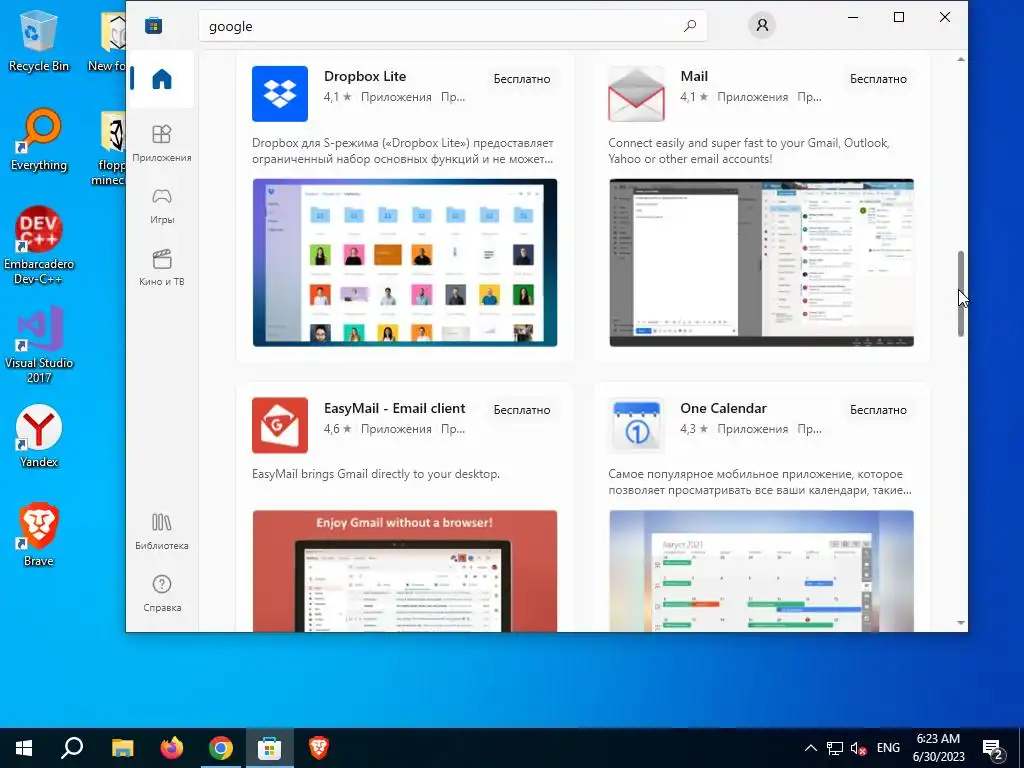Viewport: 1024px width, 768px height.
Task: Click the Бесплатно button for Mail
Action: (878, 79)
